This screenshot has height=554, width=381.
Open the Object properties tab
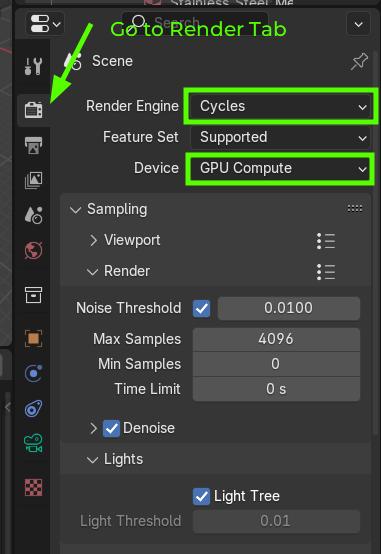point(34,338)
